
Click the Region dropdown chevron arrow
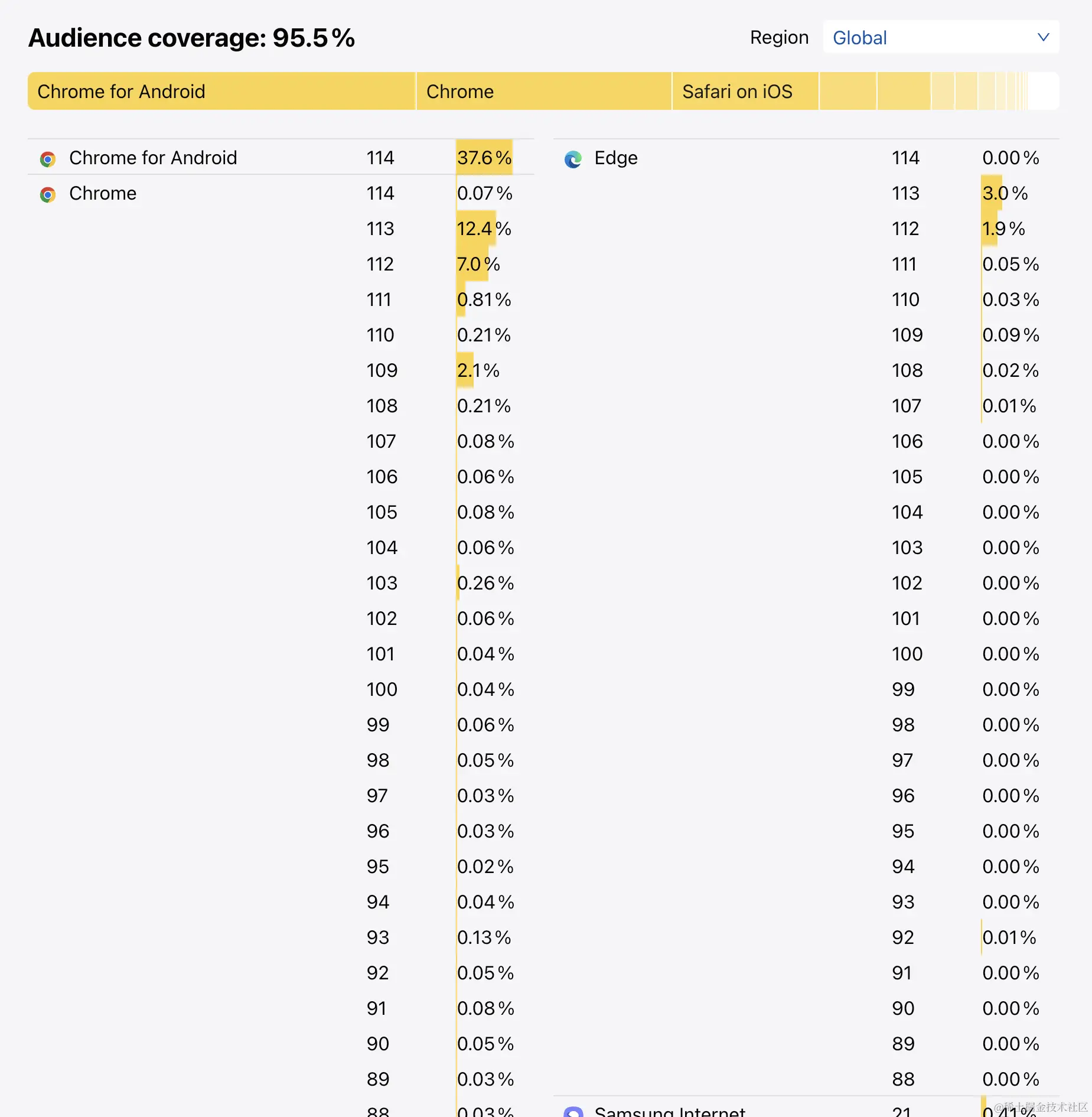pyautogui.click(x=1043, y=38)
